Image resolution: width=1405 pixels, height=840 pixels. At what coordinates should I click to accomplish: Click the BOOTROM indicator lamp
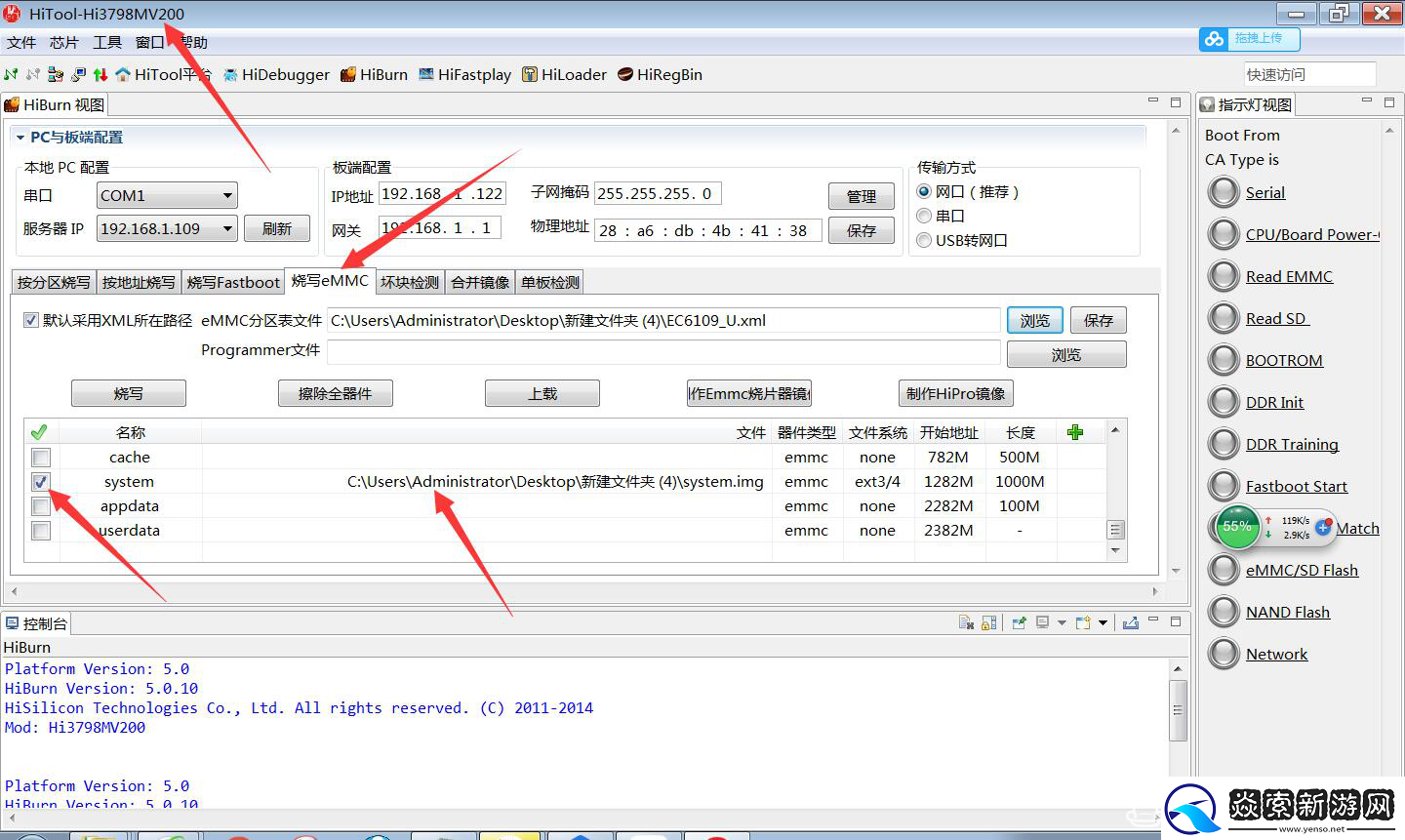1224,360
